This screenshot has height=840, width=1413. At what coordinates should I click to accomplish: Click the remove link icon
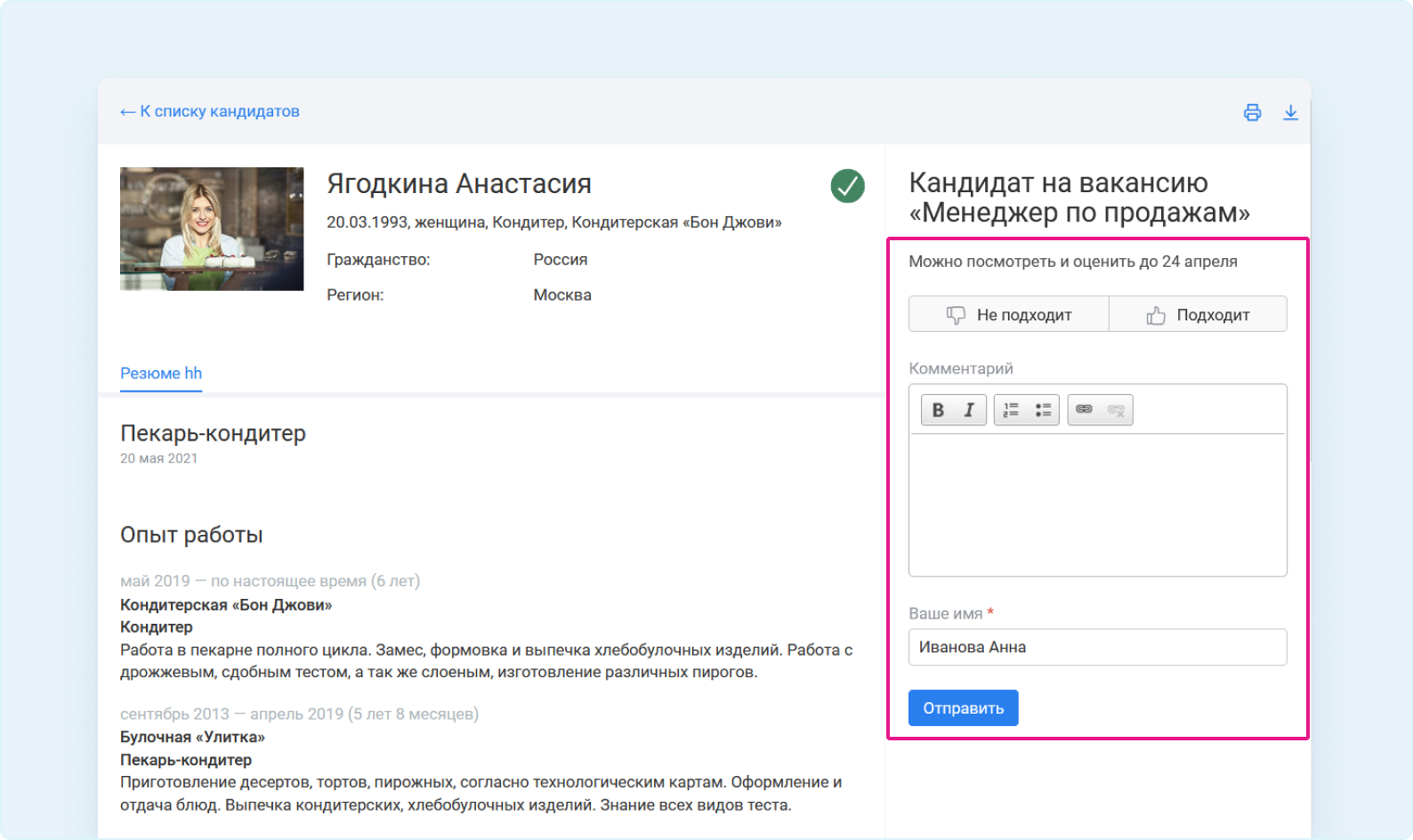pyautogui.click(x=1116, y=409)
